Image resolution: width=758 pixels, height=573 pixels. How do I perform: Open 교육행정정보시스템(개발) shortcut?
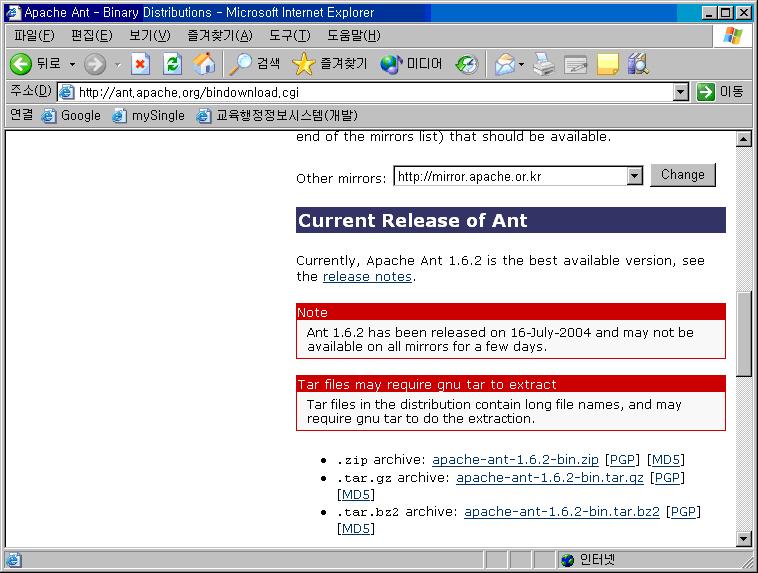277,116
